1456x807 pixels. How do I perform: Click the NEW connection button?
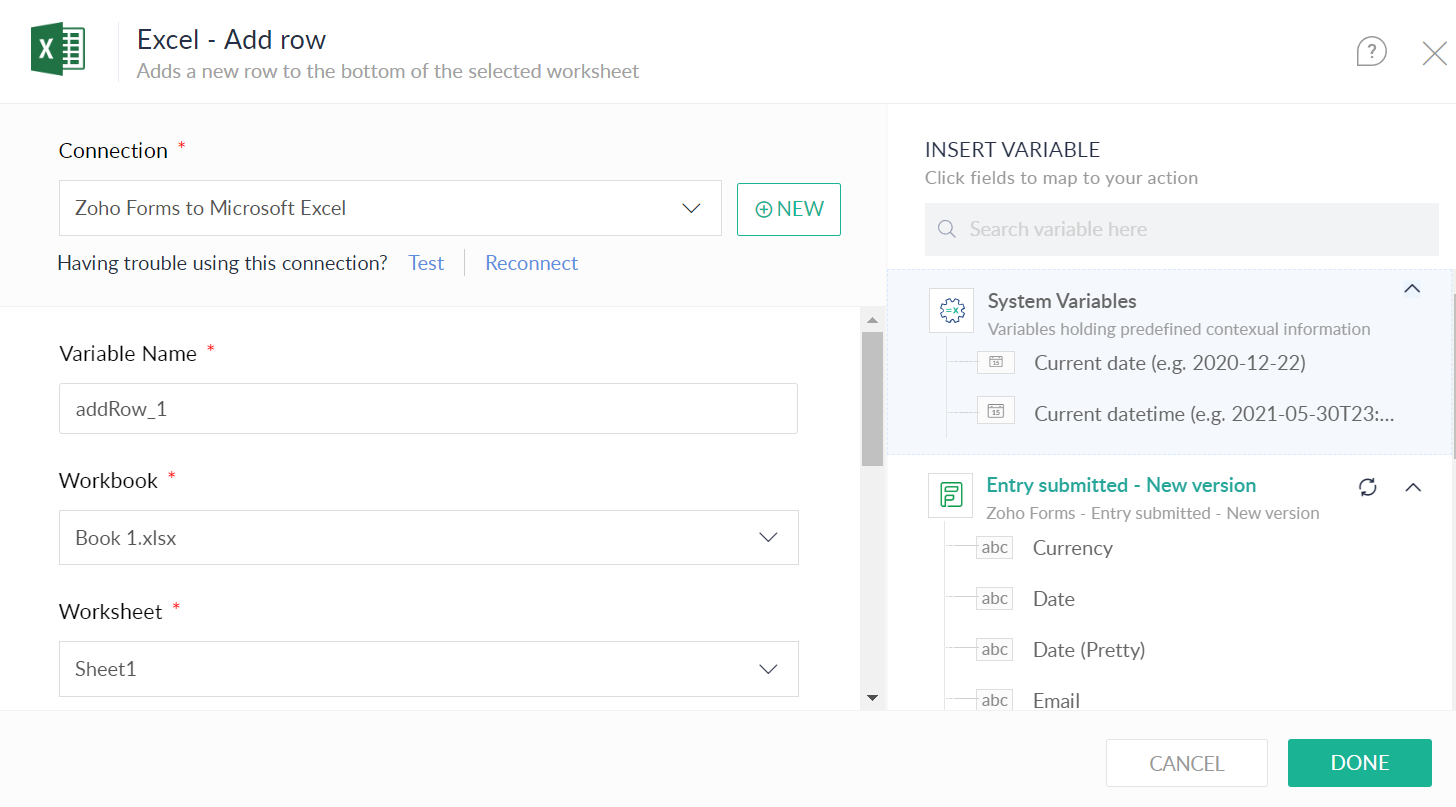click(789, 209)
